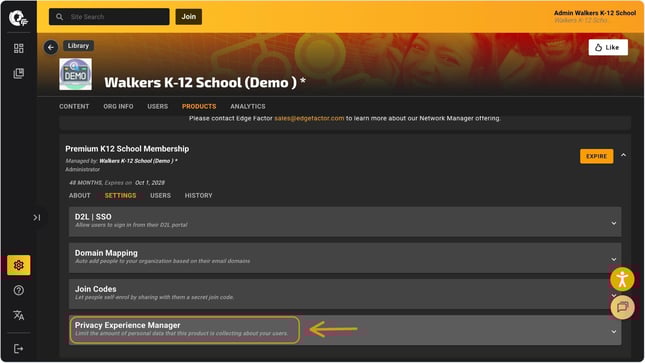Click the Like button
The width and height of the screenshot is (645, 363).
pyautogui.click(x=608, y=47)
